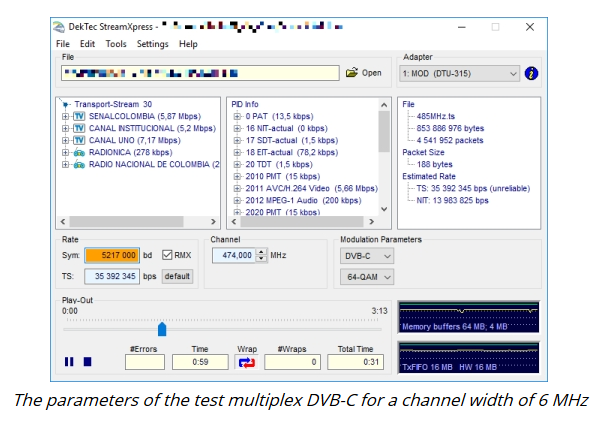Viewport: 615px width, 429px height.
Task: Click the Play-Out position slider thumb
Action: 162,328
